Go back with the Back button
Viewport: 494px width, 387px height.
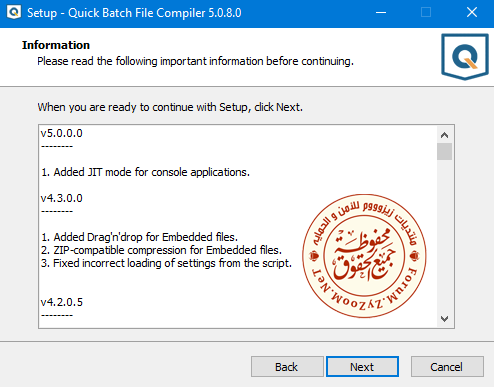click(x=287, y=367)
